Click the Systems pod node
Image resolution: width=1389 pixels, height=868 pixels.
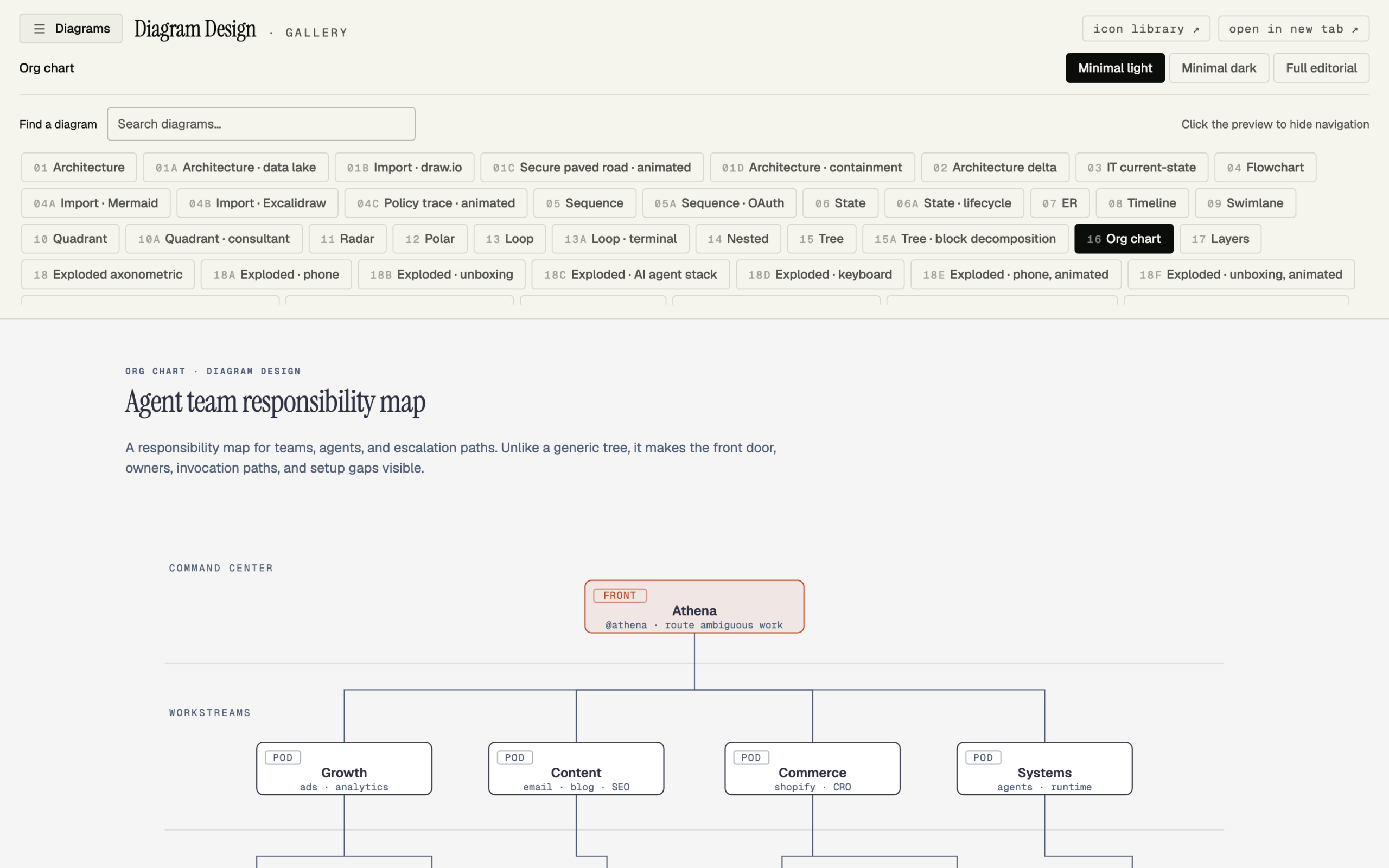click(x=1044, y=769)
